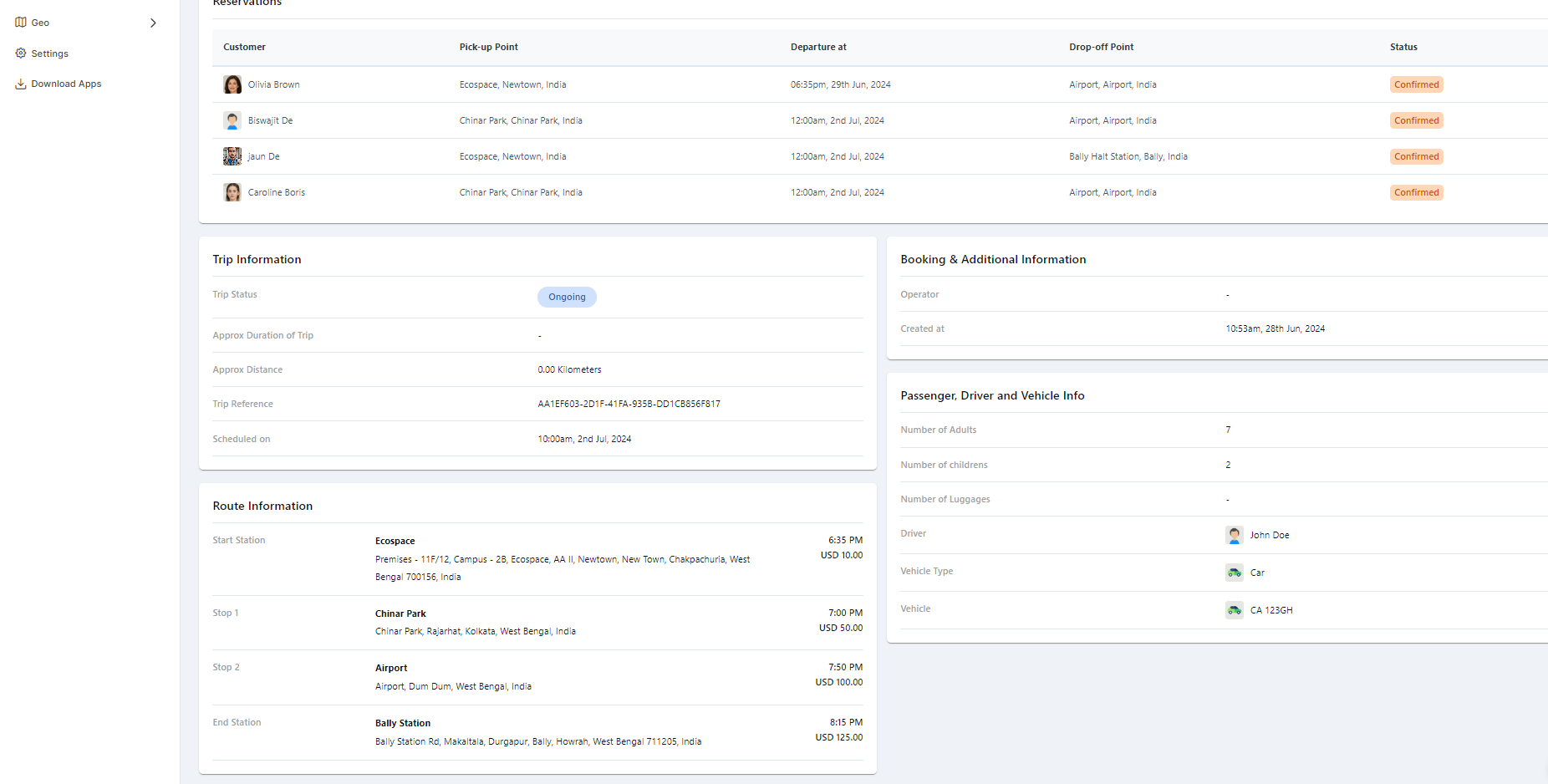Click Olivia Brown's avatar photo

coord(232,84)
